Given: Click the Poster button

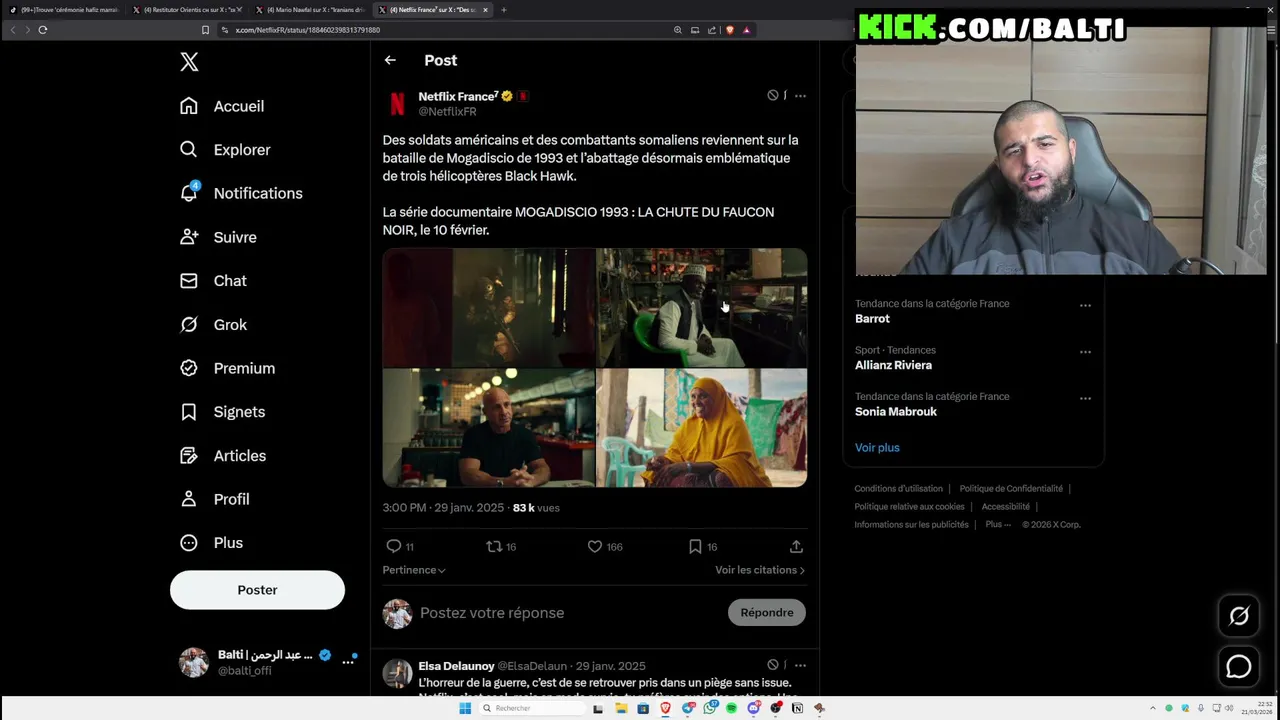Looking at the screenshot, I should point(257,590).
